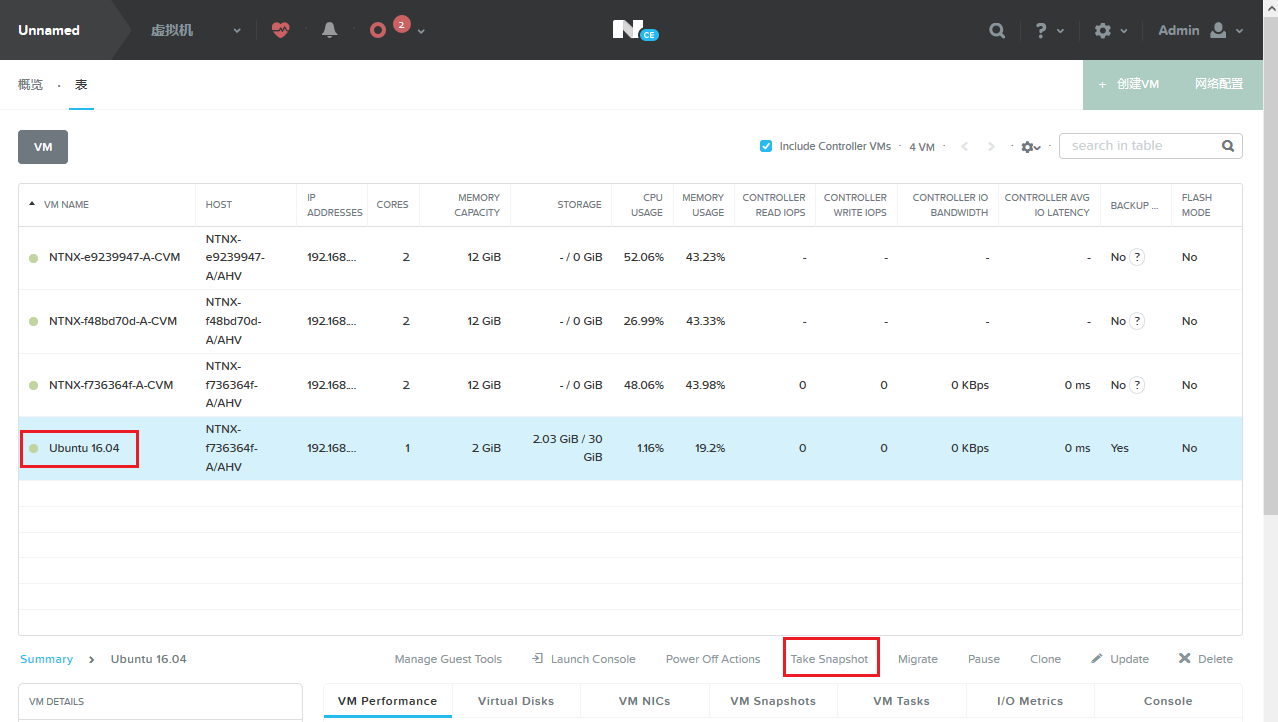
Task: Sort table by CORES column
Action: (393, 204)
